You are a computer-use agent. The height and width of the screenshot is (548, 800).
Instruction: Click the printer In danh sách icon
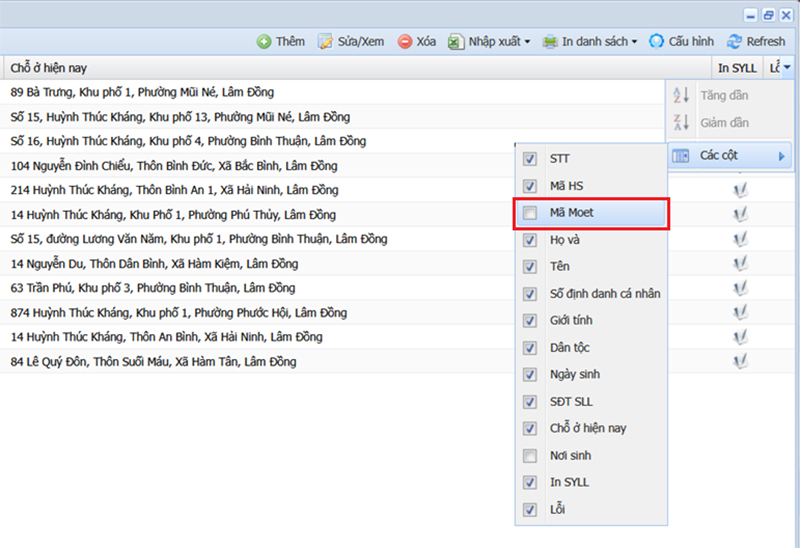tap(549, 42)
